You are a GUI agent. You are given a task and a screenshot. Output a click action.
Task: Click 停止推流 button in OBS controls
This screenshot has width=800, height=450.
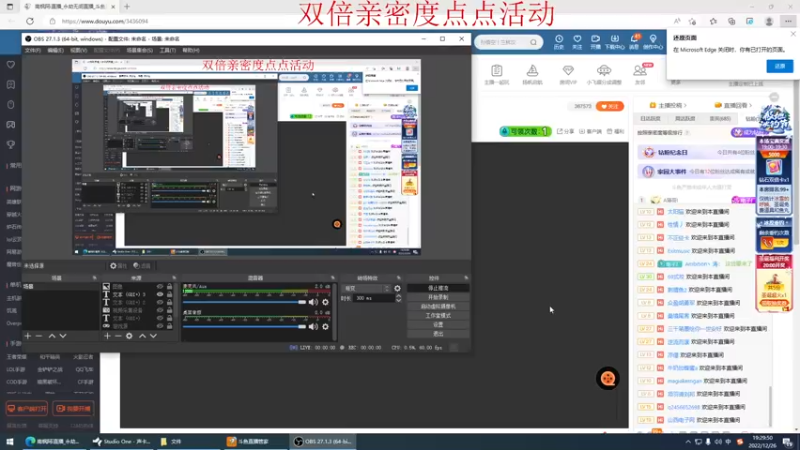pyautogui.click(x=438, y=288)
